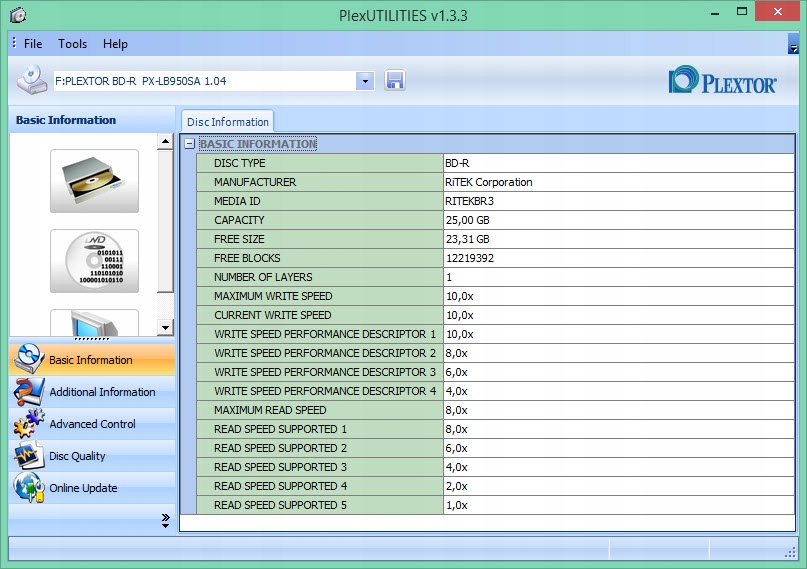Viewport: 807px width, 569px height.
Task: Open the Help menu
Action: click(x=115, y=44)
